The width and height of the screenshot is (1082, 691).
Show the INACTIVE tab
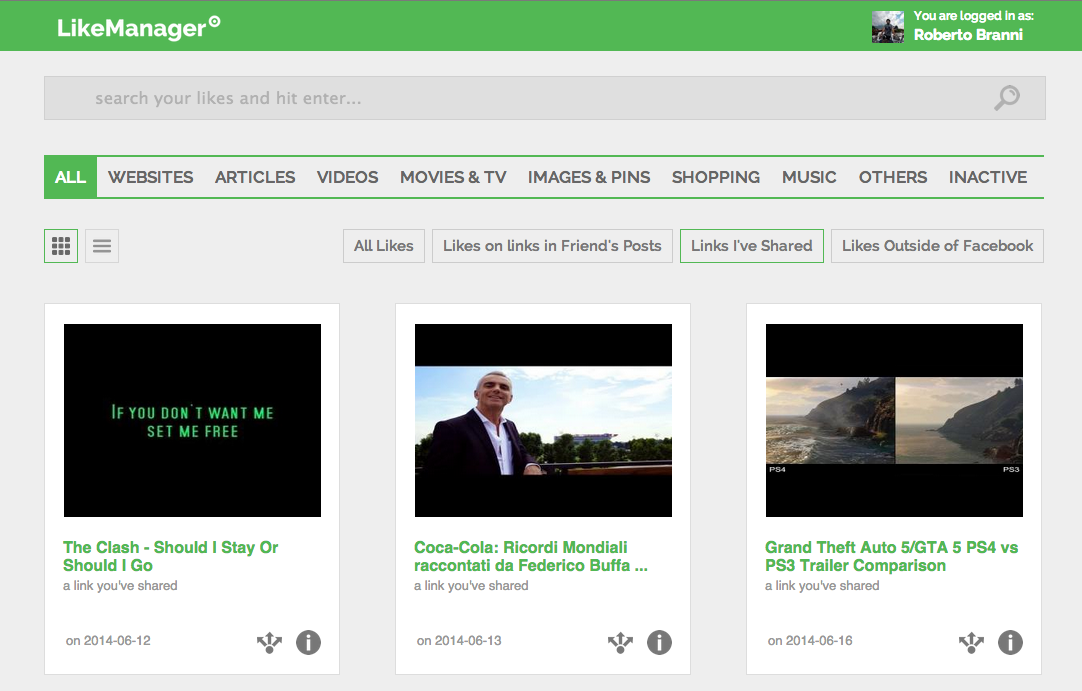point(987,177)
